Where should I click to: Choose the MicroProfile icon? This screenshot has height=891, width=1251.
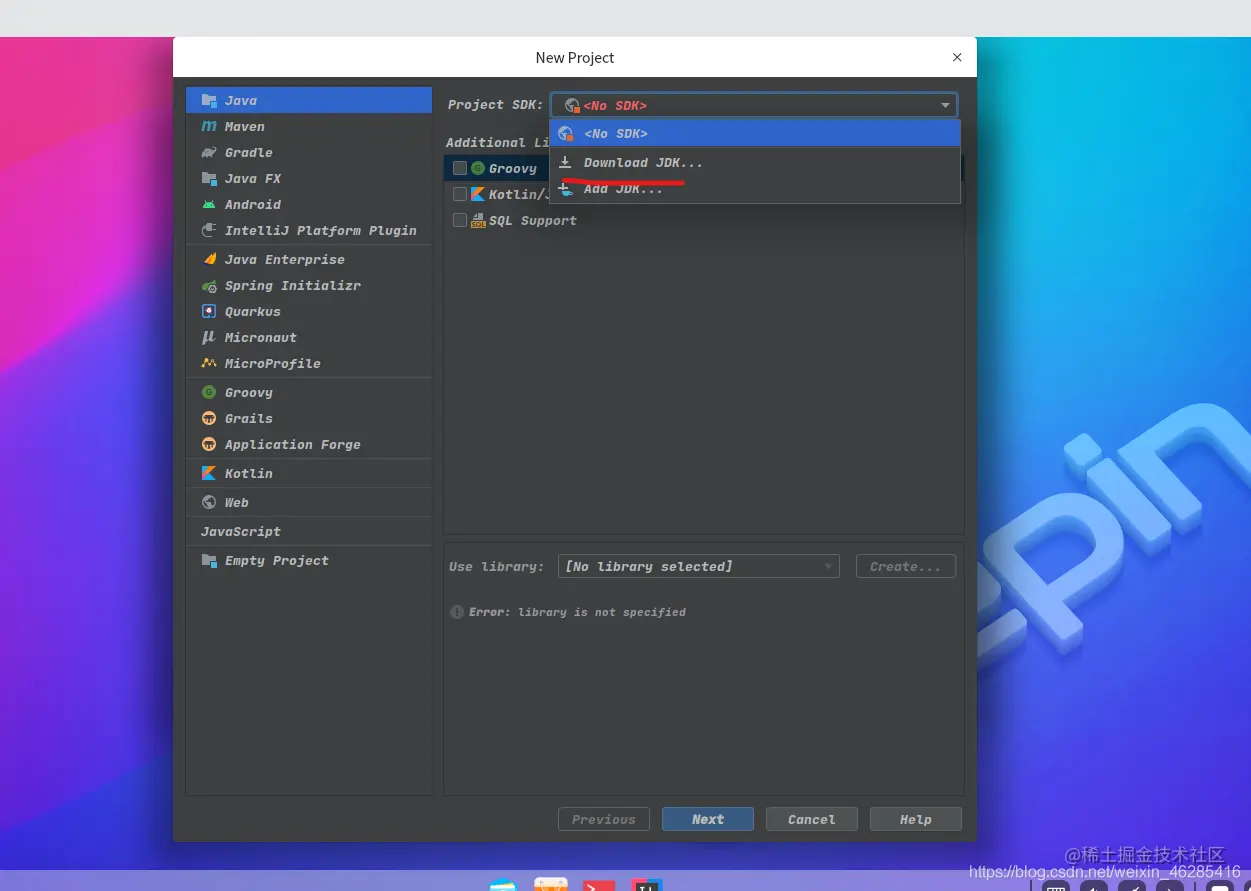point(209,363)
